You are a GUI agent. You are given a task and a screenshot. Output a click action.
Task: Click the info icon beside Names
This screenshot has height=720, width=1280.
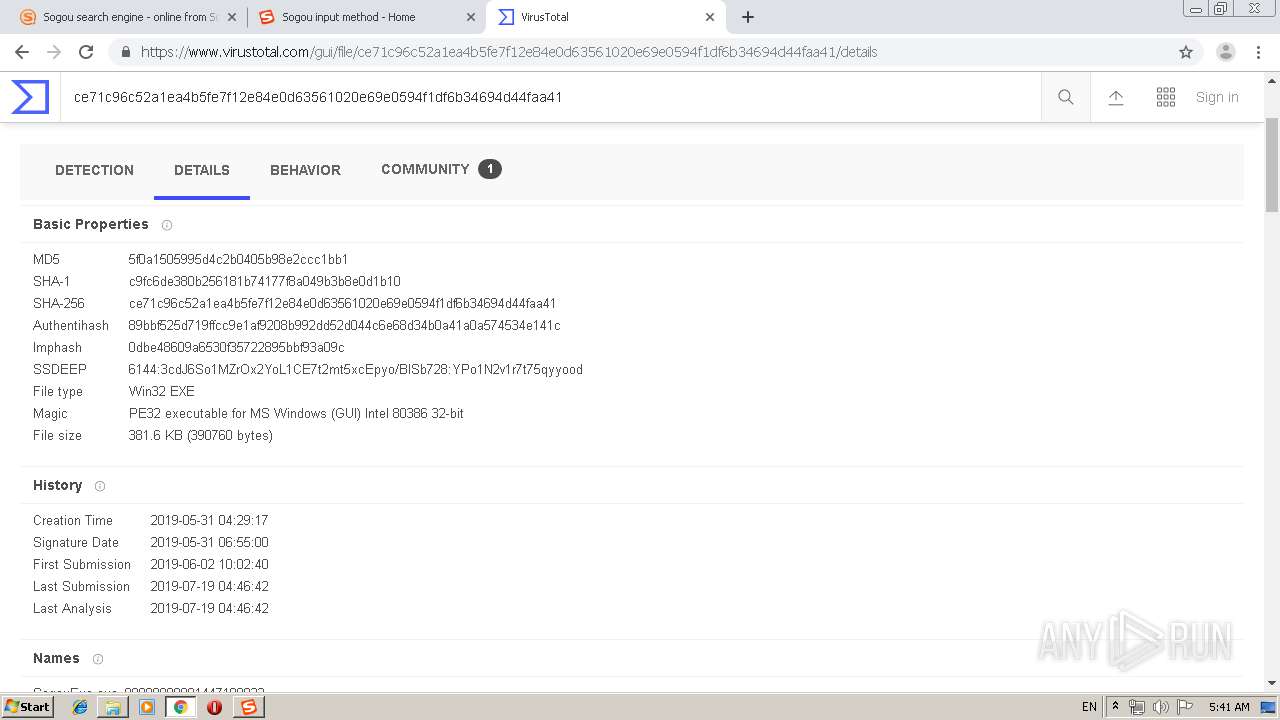pyautogui.click(x=98, y=659)
